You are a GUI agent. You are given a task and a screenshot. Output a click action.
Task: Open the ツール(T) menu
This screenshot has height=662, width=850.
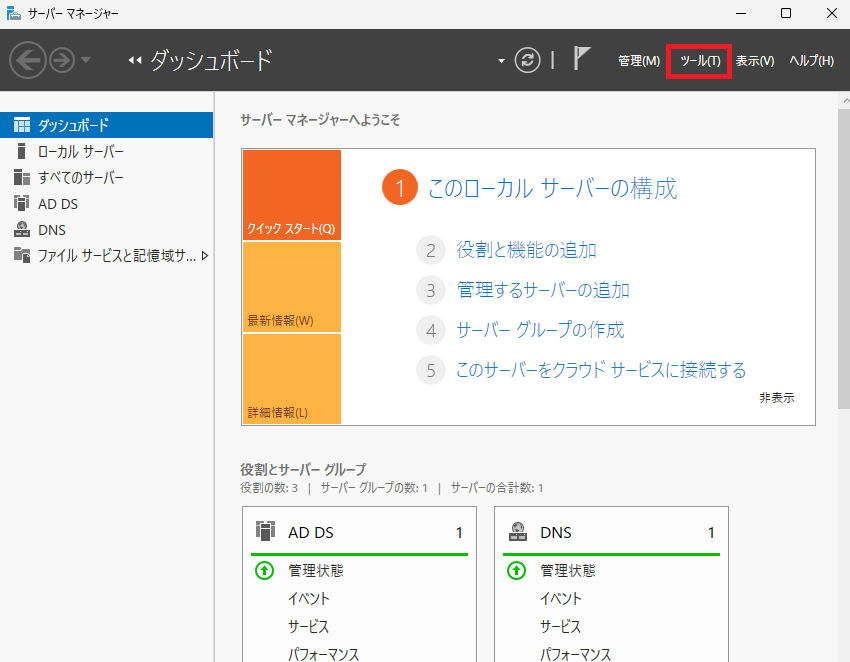click(x=699, y=60)
